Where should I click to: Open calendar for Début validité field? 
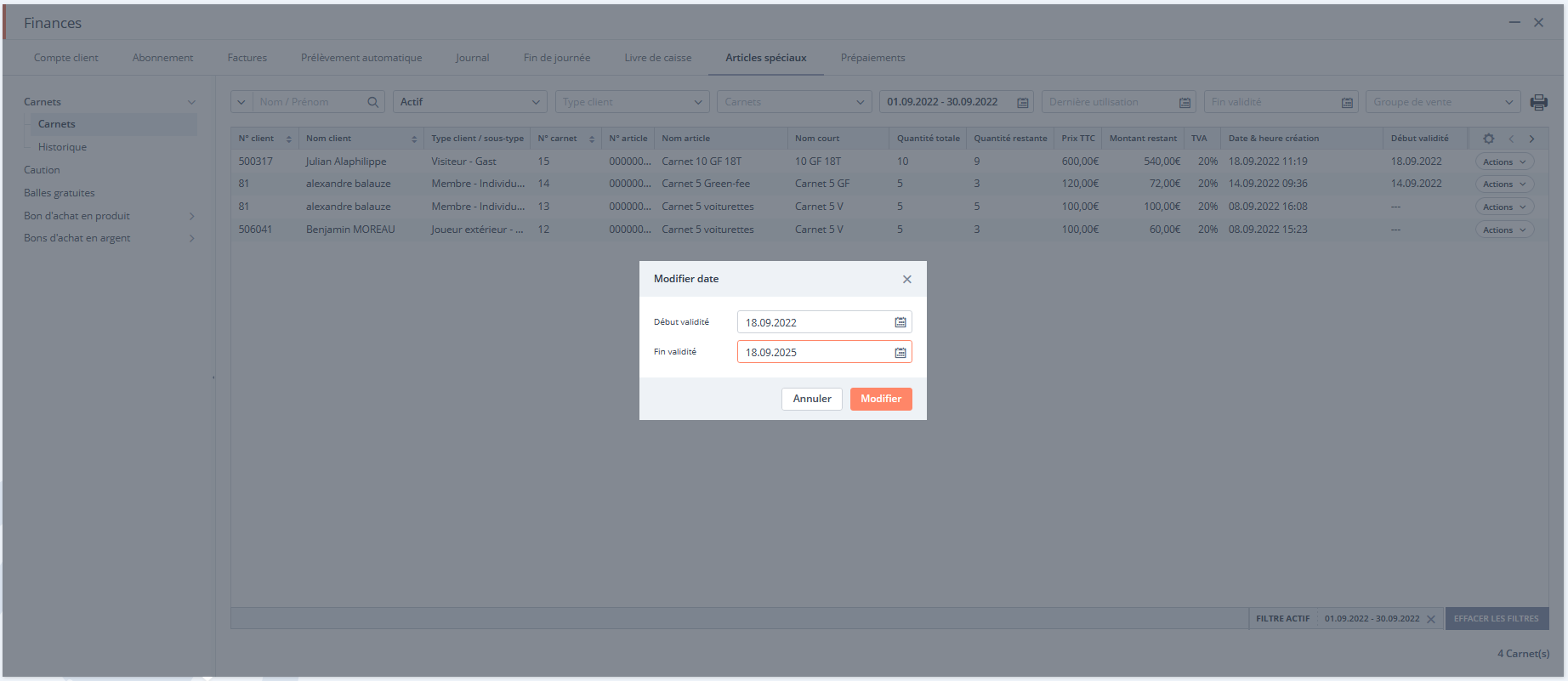[900, 322]
